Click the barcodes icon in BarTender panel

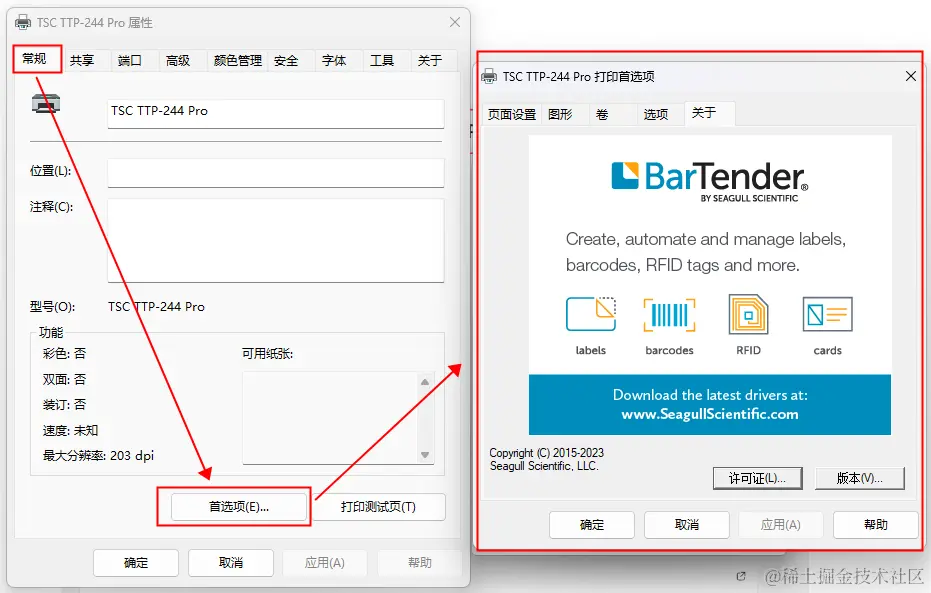click(669, 315)
